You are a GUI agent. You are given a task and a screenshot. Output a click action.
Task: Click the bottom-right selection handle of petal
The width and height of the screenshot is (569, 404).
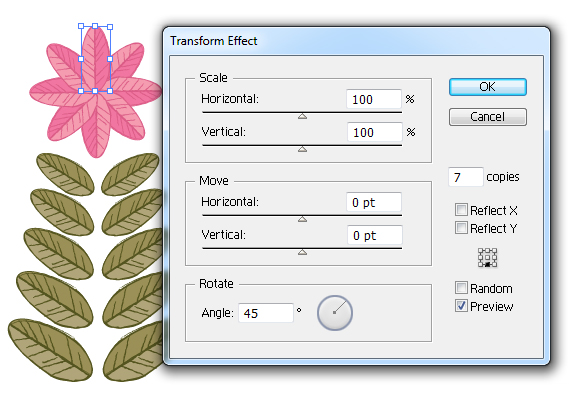110,91
